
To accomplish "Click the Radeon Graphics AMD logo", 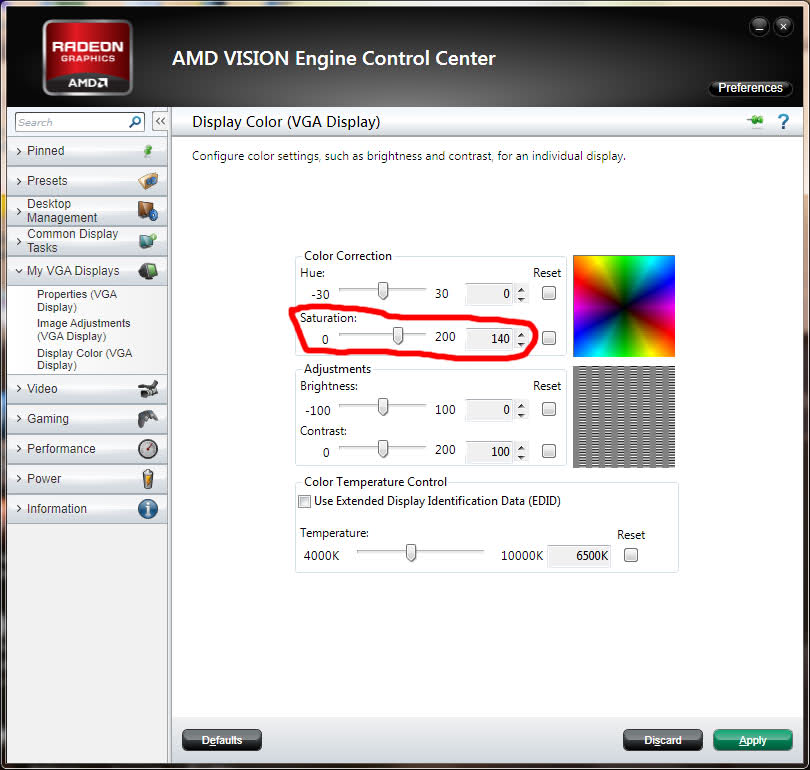I will click(x=87, y=57).
